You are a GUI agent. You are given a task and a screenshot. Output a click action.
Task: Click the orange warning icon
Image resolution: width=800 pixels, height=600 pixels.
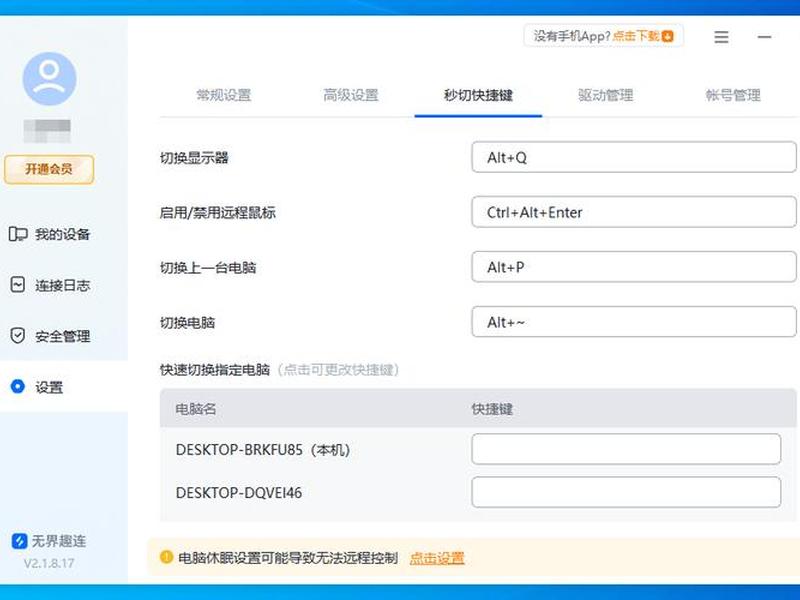point(166,557)
